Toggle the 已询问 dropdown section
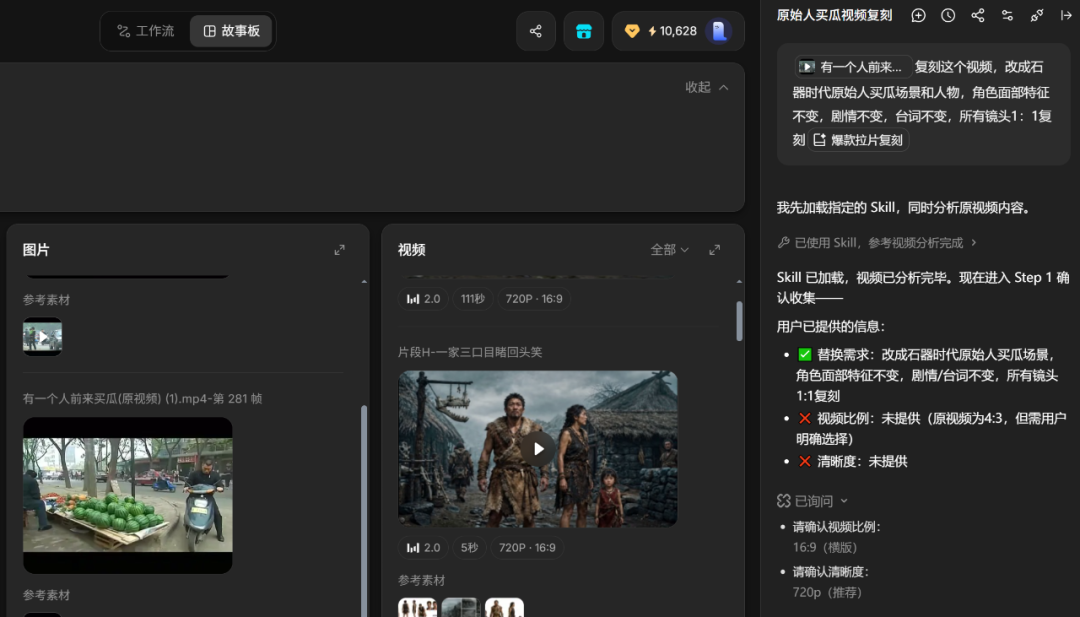 point(813,501)
